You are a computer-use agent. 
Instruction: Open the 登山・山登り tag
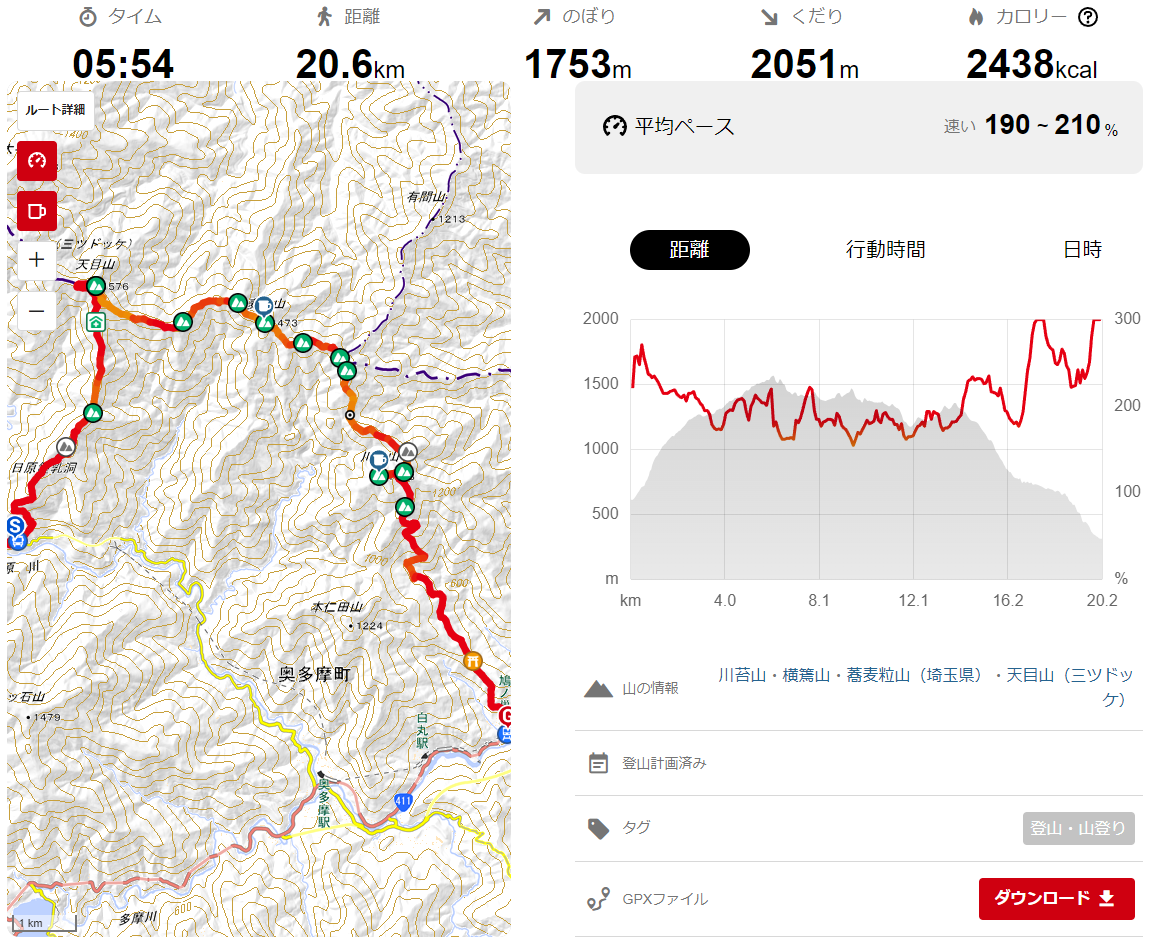[x=1078, y=828]
